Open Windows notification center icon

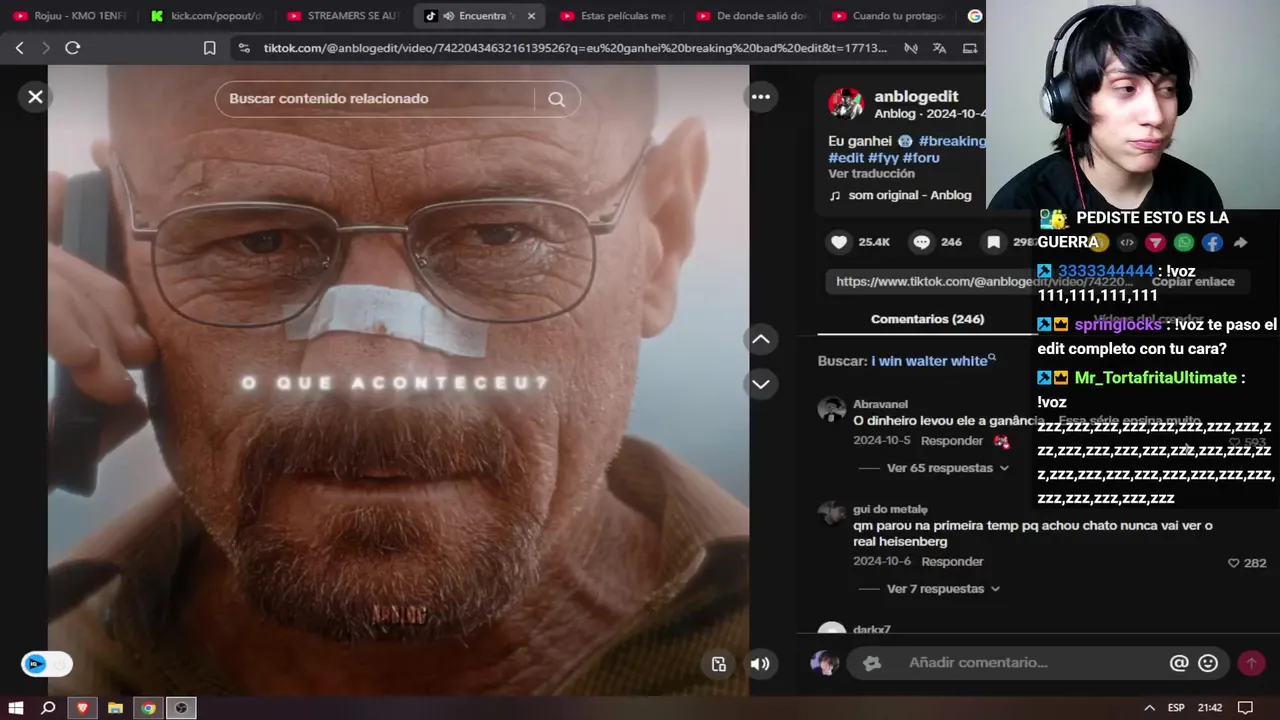point(1245,708)
